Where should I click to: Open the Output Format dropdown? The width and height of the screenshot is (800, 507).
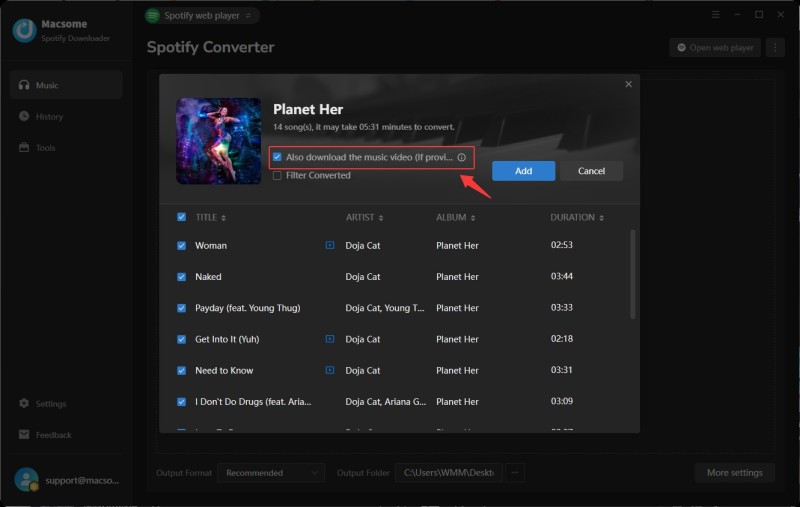[271, 473]
